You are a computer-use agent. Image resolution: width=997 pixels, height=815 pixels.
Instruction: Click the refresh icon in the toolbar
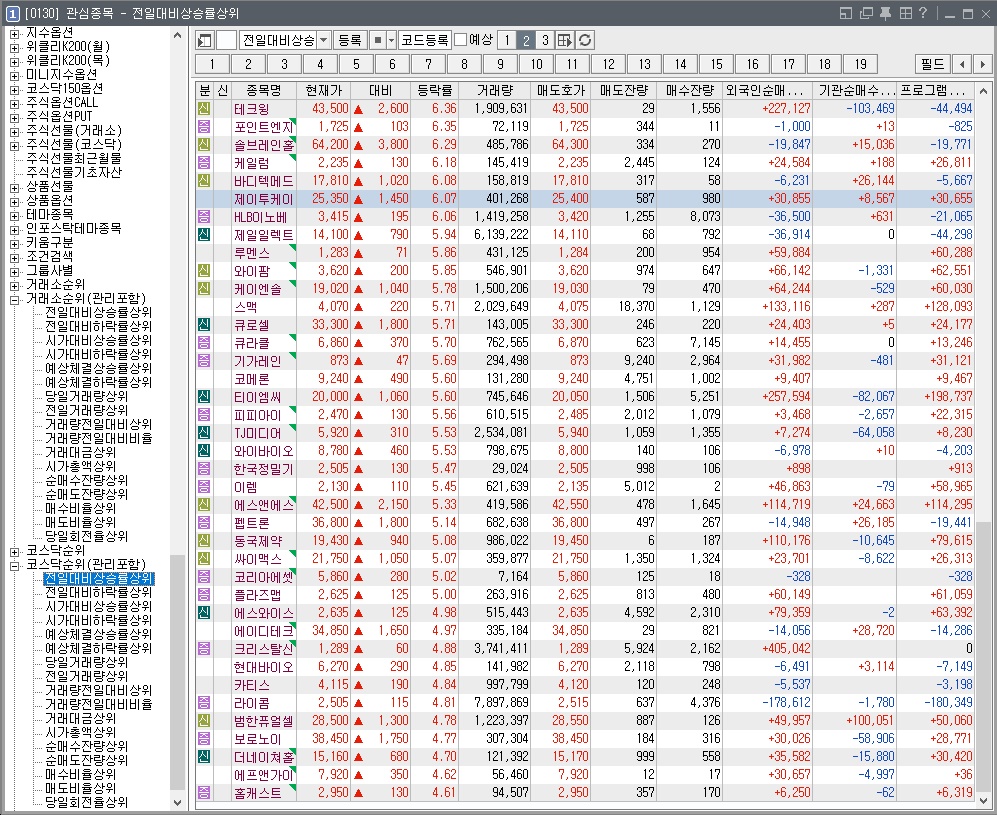pos(585,41)
